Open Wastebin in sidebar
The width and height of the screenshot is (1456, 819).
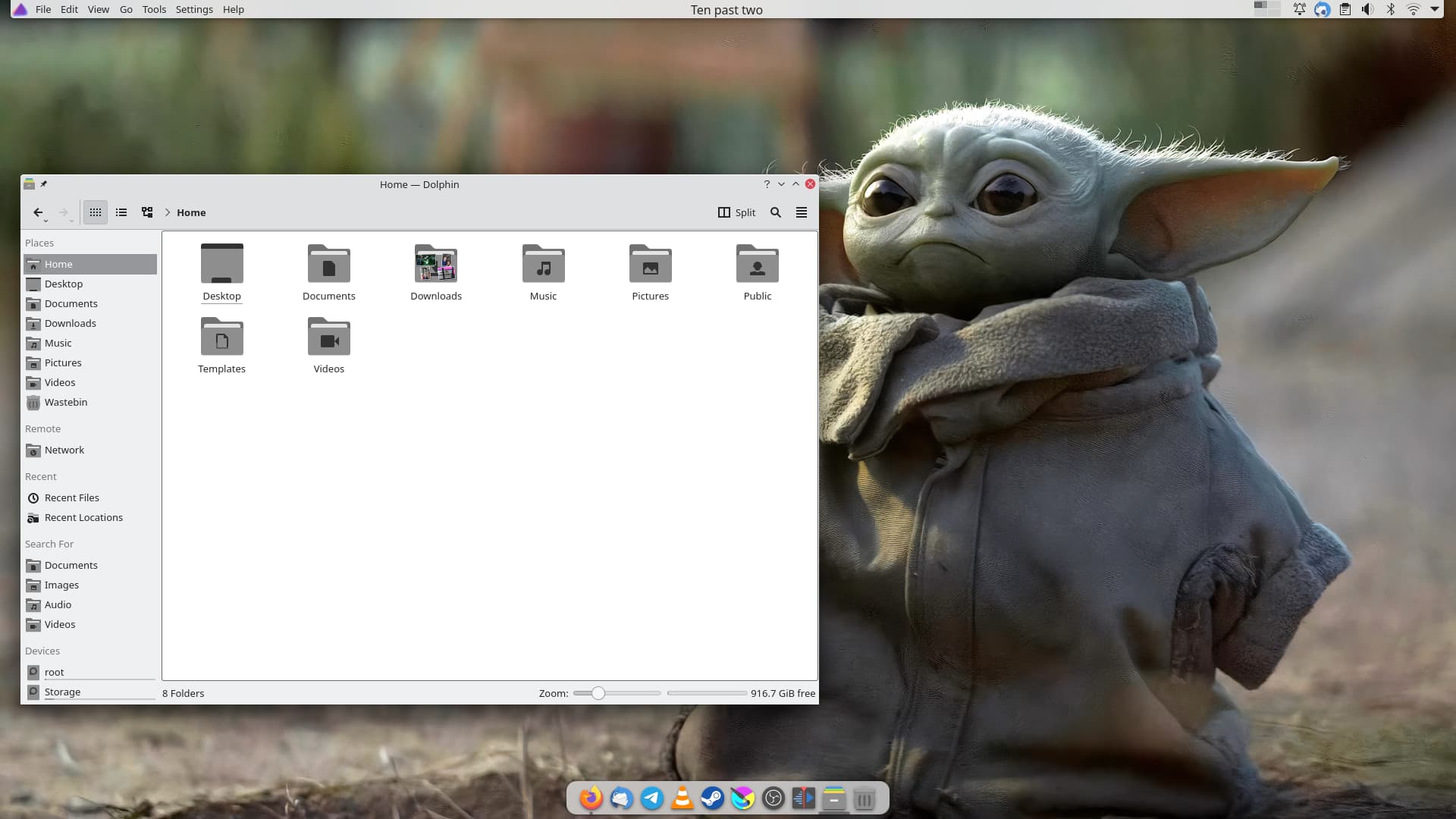click(90, 402)
